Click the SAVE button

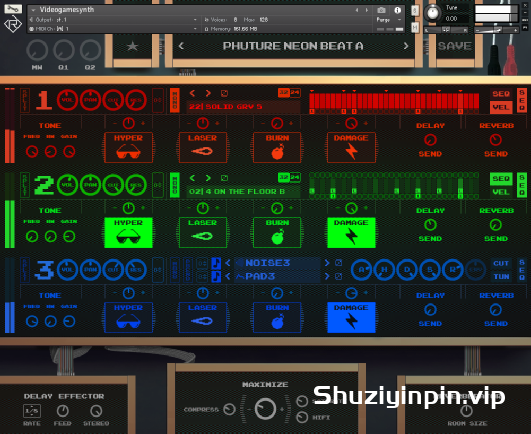pyautogui.click(x=454, y=46)
